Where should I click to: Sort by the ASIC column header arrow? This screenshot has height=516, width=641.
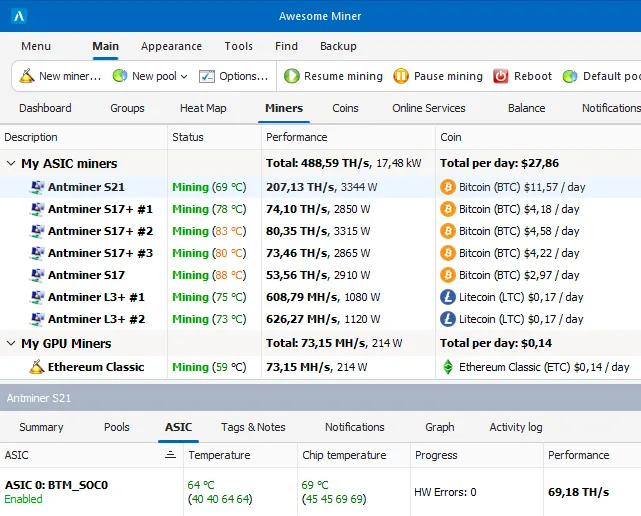pyautogui.click(x=170, y=455)
